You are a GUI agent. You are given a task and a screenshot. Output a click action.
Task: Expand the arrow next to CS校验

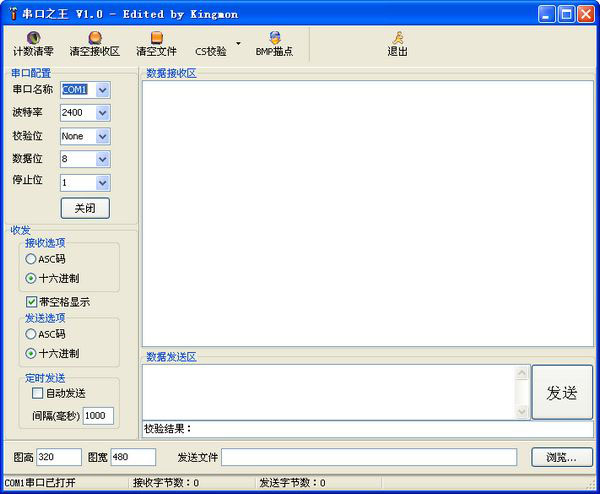238,44
